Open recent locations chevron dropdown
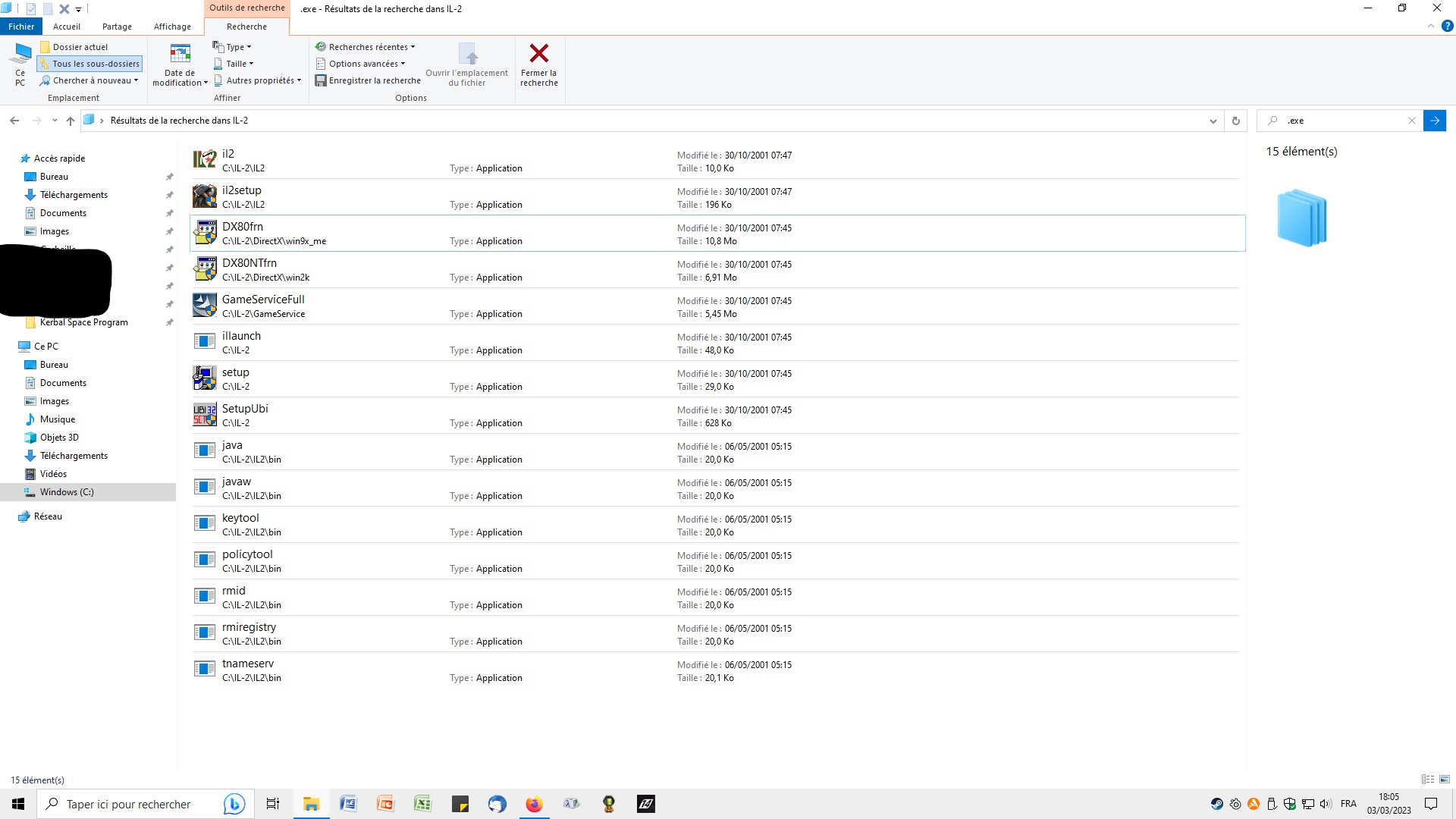This screenshot has height=819, width=1456. [55, 121]
